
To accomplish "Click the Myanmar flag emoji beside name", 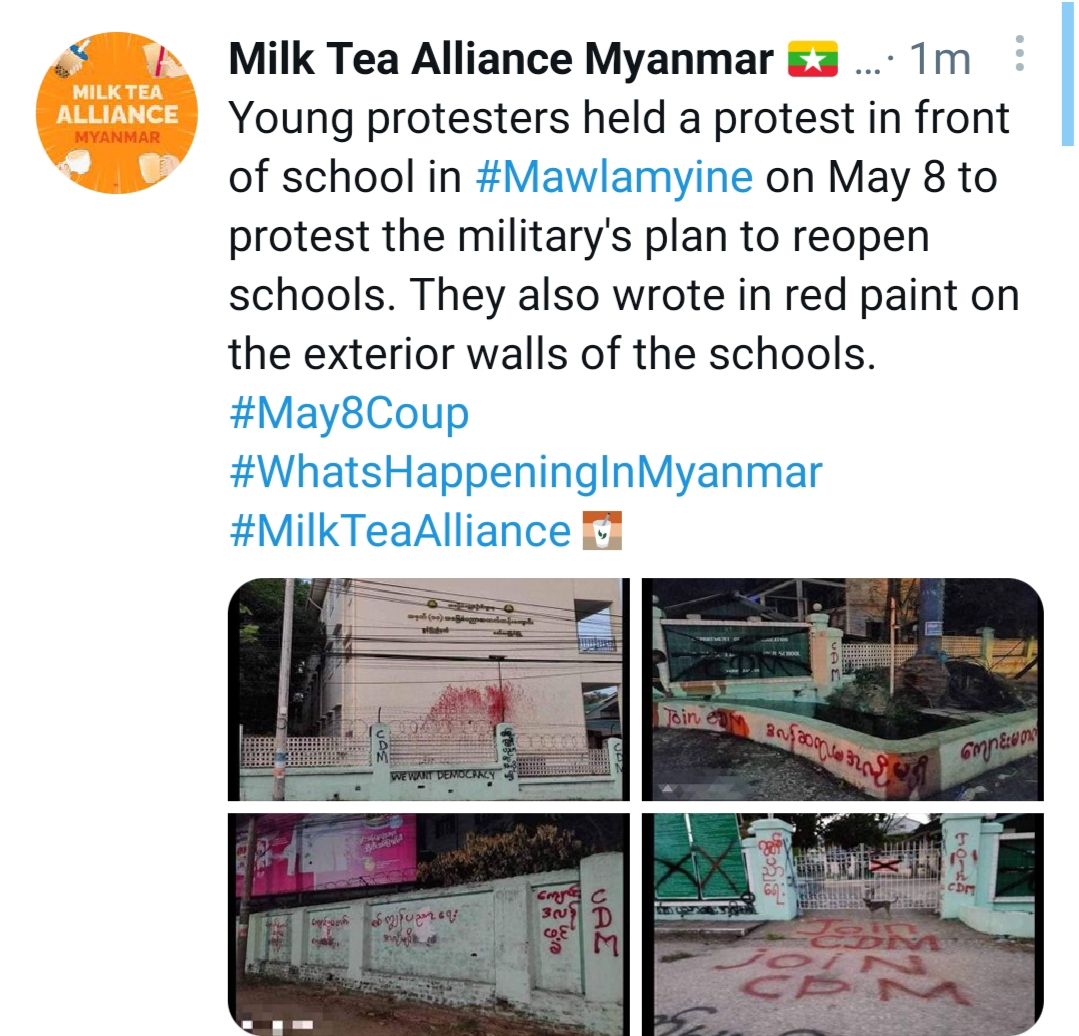I will point(812,58).
